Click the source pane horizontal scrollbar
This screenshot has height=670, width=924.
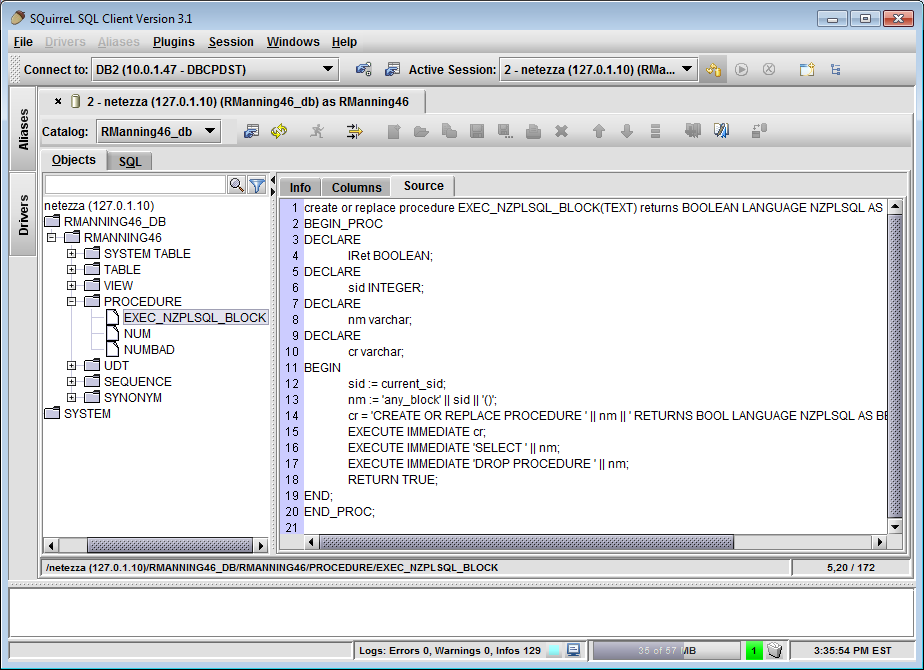pos(525,542)
